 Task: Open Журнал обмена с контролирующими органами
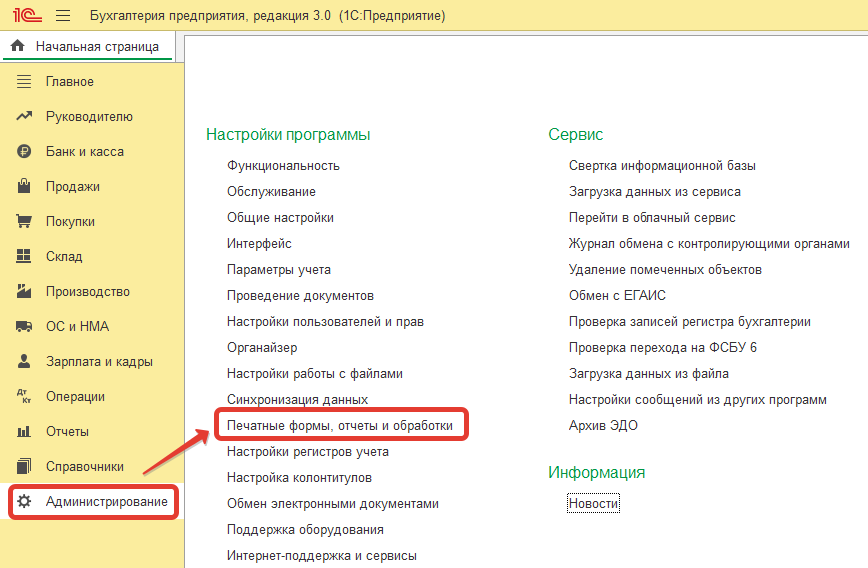coord(709,244)
